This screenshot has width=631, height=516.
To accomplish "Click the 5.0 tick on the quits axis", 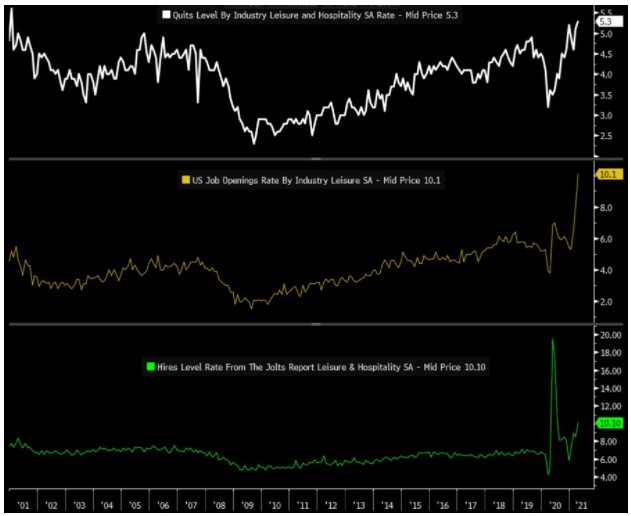I will [x=606, y=34].
